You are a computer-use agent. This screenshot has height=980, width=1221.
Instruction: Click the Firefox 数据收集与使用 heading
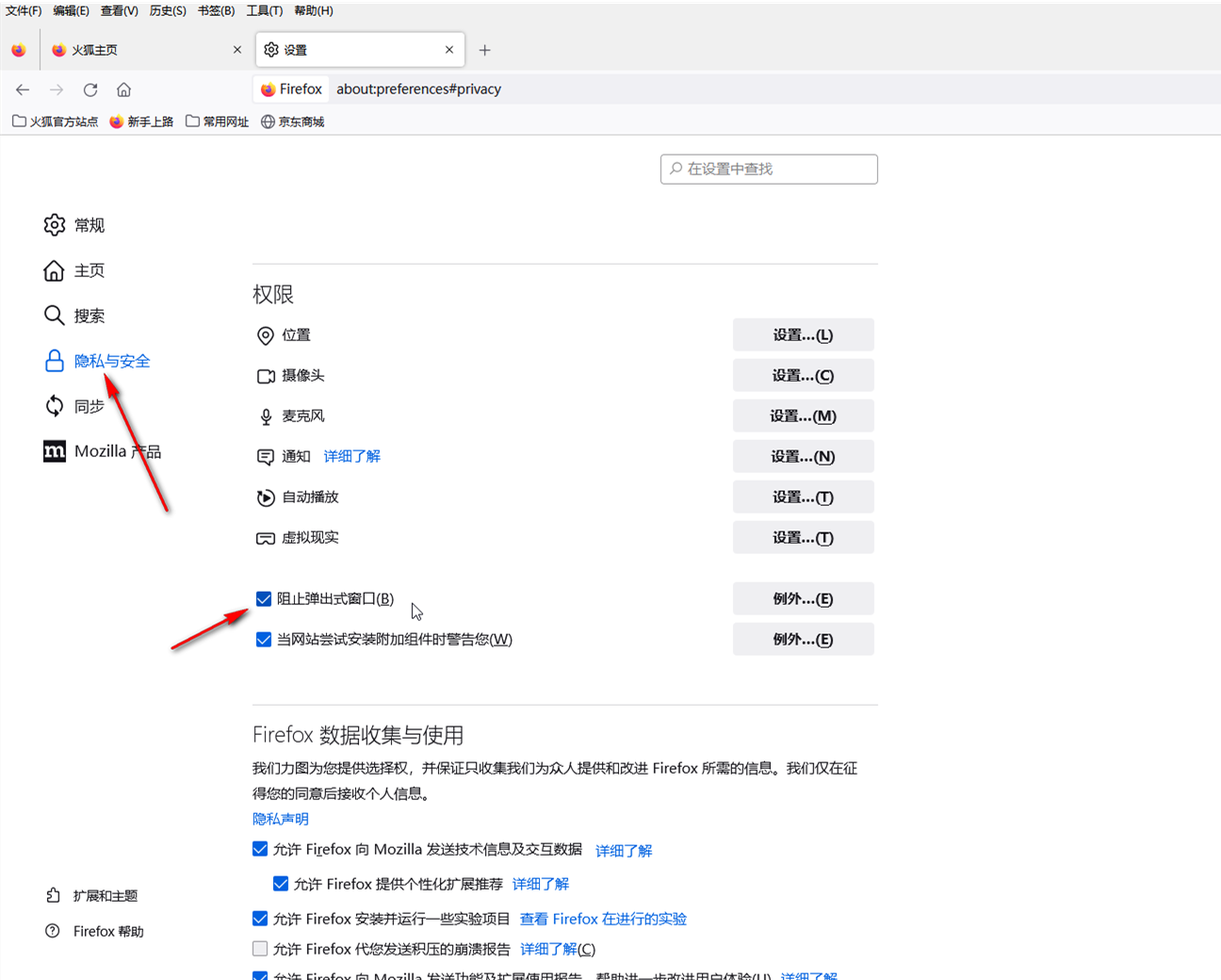[358, 735]
